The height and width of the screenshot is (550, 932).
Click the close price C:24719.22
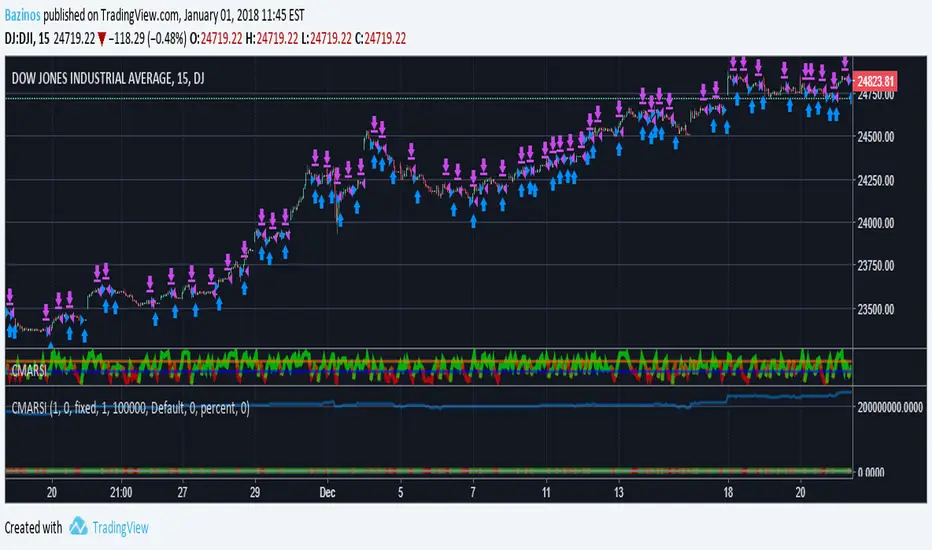point(380,39)
